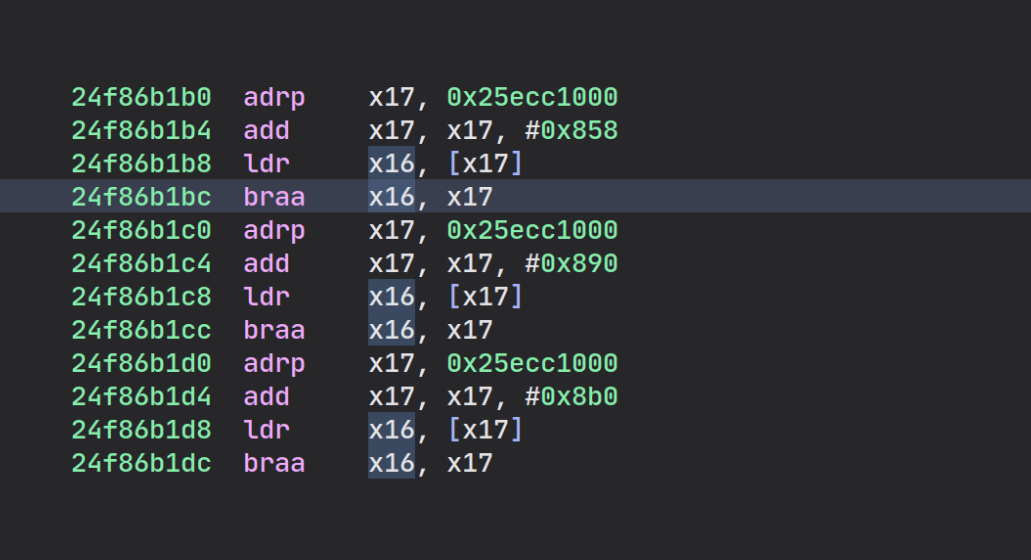Click address 24f86b1c0
The width and height of the screenshot is (1031, 560).
[141, 230]
